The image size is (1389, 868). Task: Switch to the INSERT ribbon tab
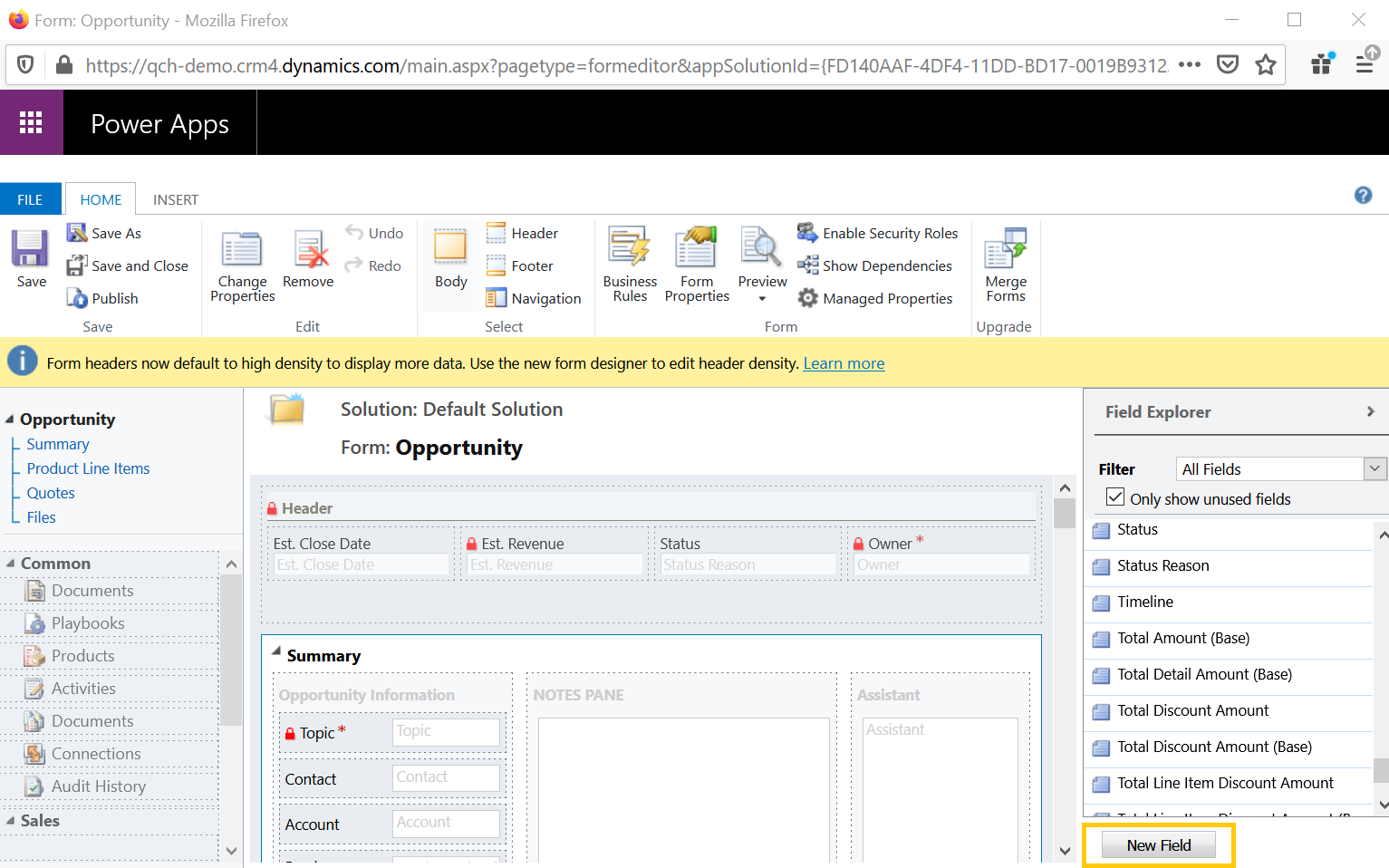[175, 199]
